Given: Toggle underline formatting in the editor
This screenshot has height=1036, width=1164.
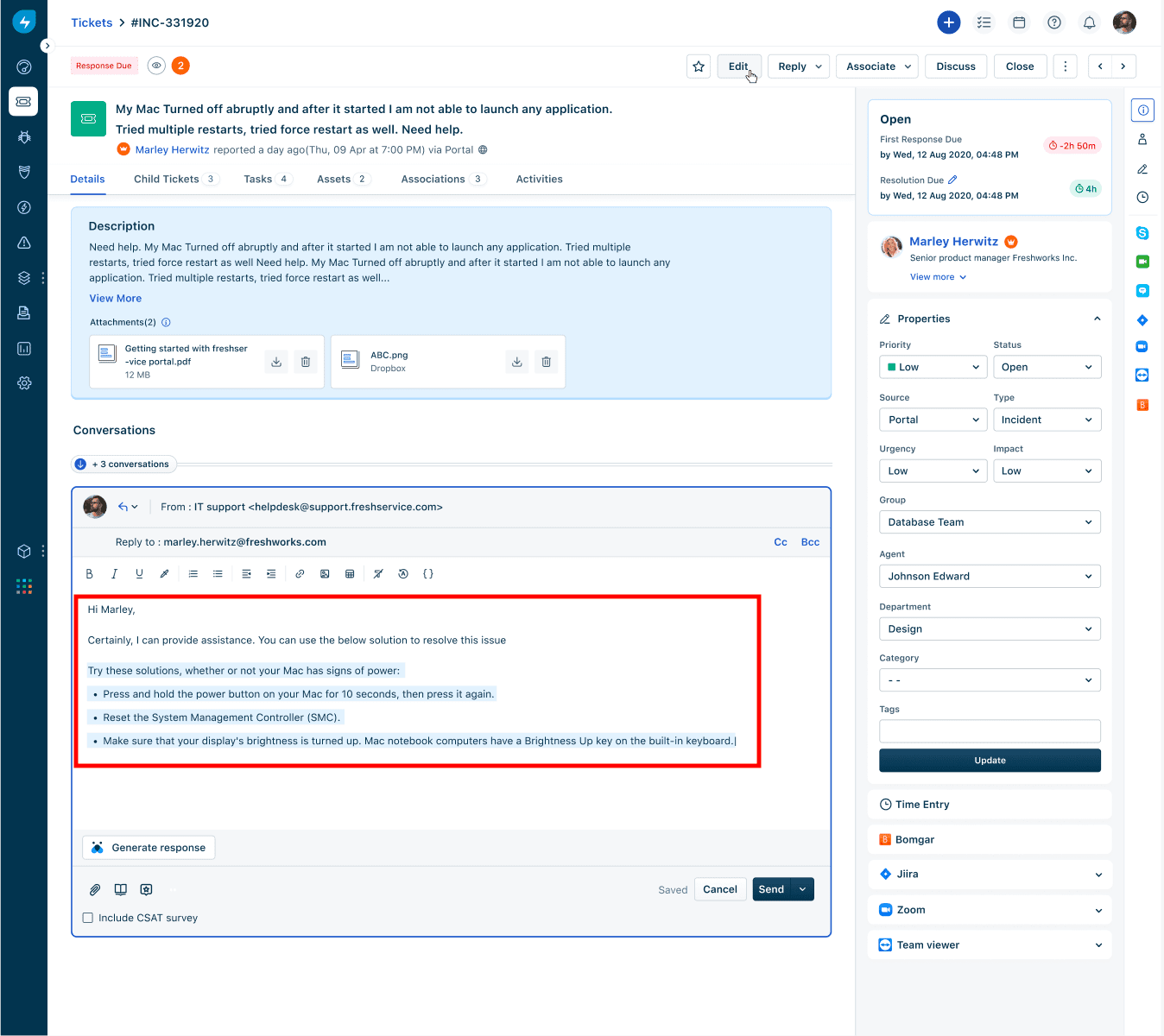Looking at the screenshot, I should pos(139,574).
